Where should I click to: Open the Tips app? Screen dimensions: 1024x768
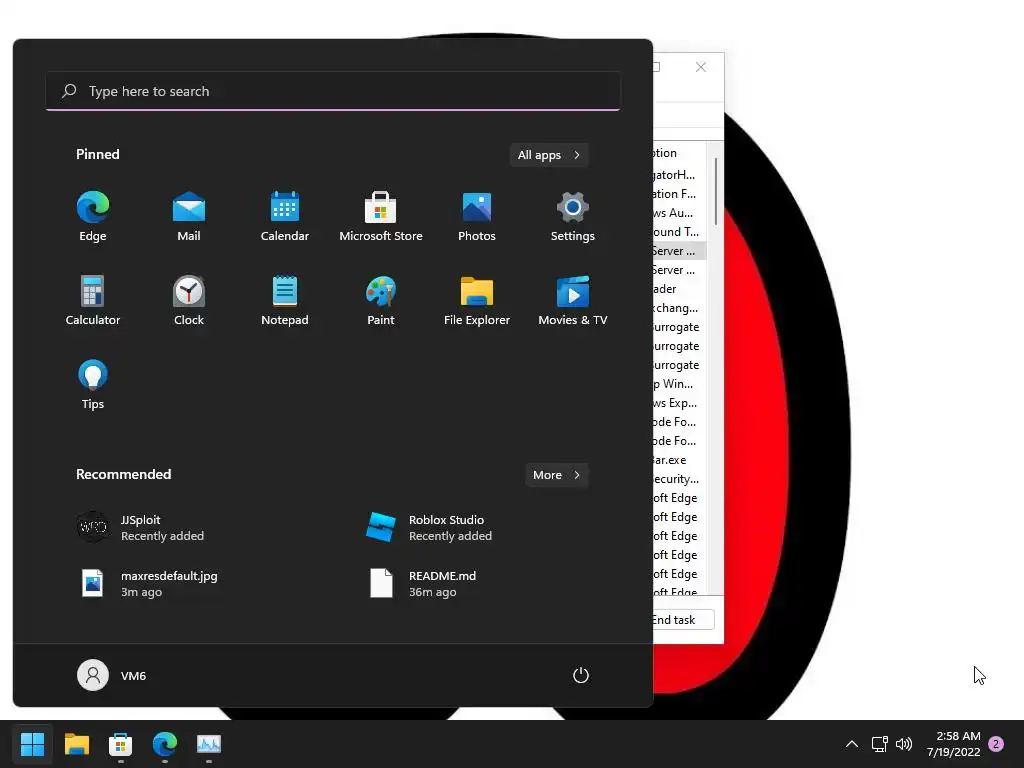coord(93,385)
